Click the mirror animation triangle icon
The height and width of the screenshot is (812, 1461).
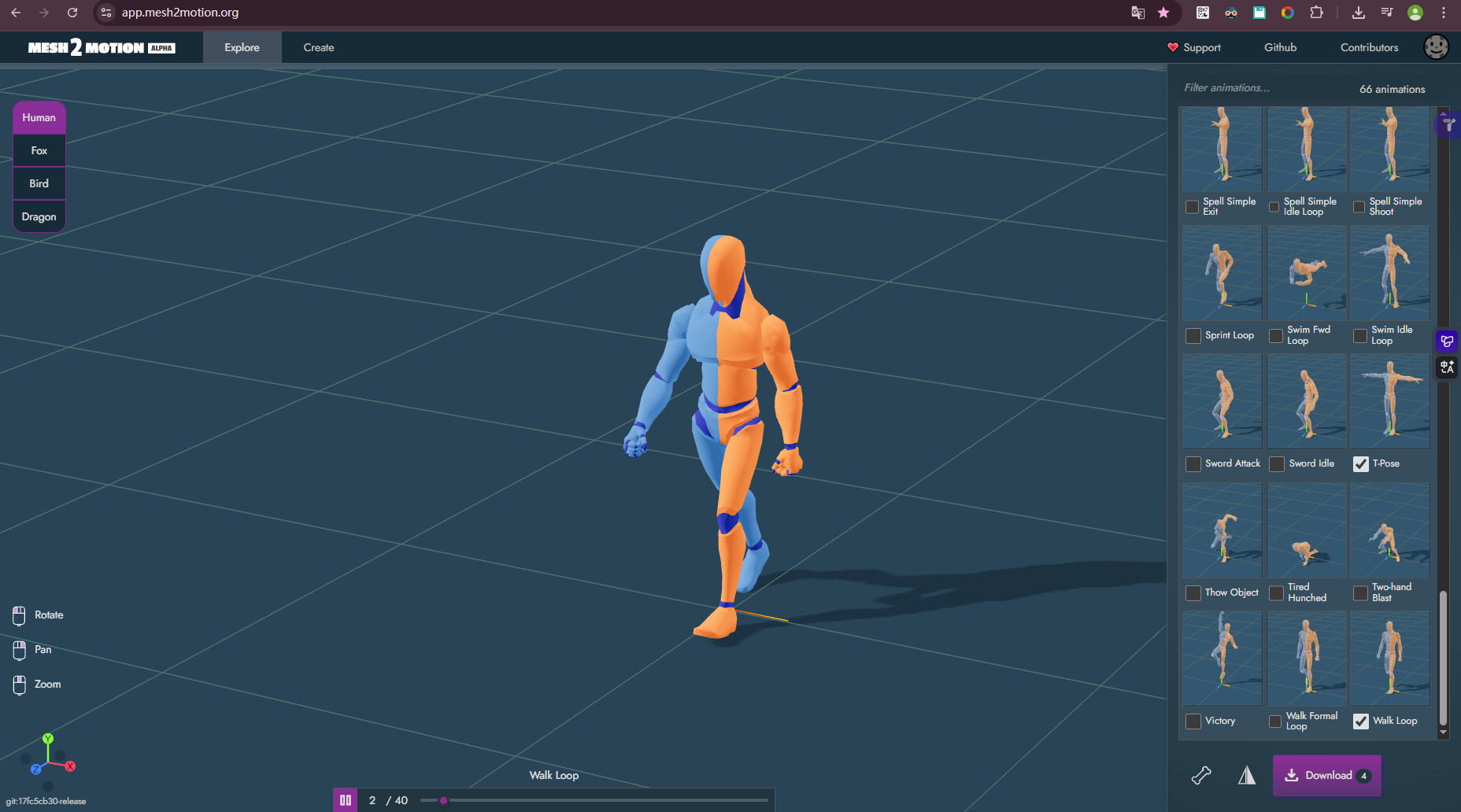(x=1247, y=776)
